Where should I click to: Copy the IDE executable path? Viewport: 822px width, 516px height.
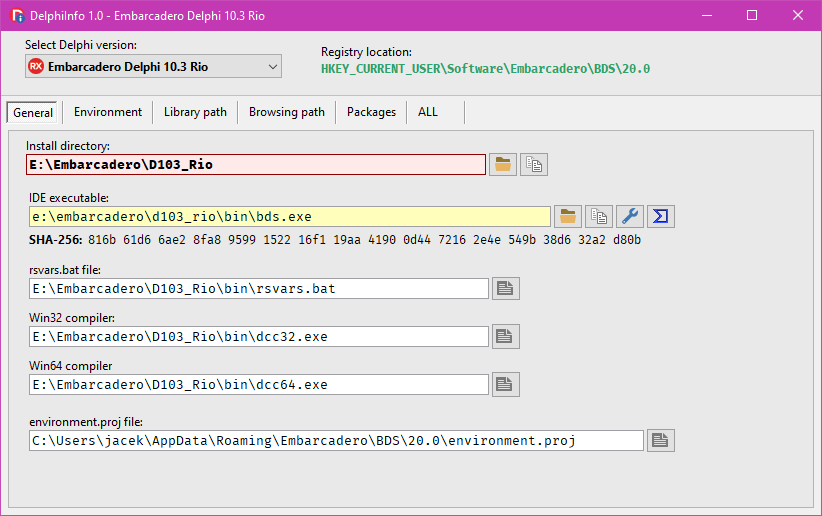599,216
